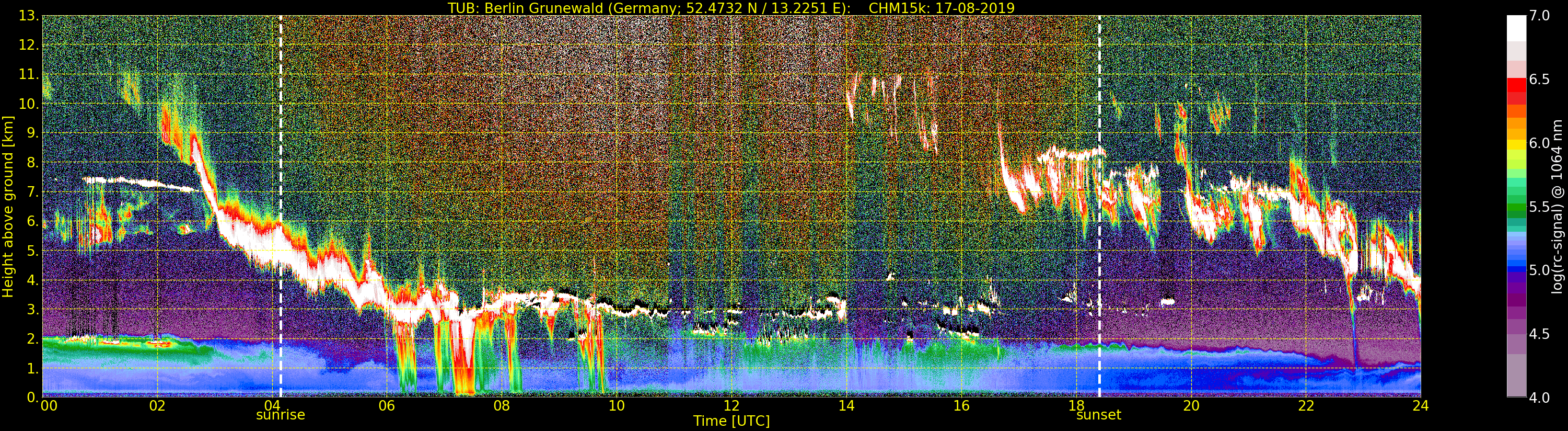Pick the bright red colorbar segment
Screen dimensions: 1568x431
(x=1516, y=85)
